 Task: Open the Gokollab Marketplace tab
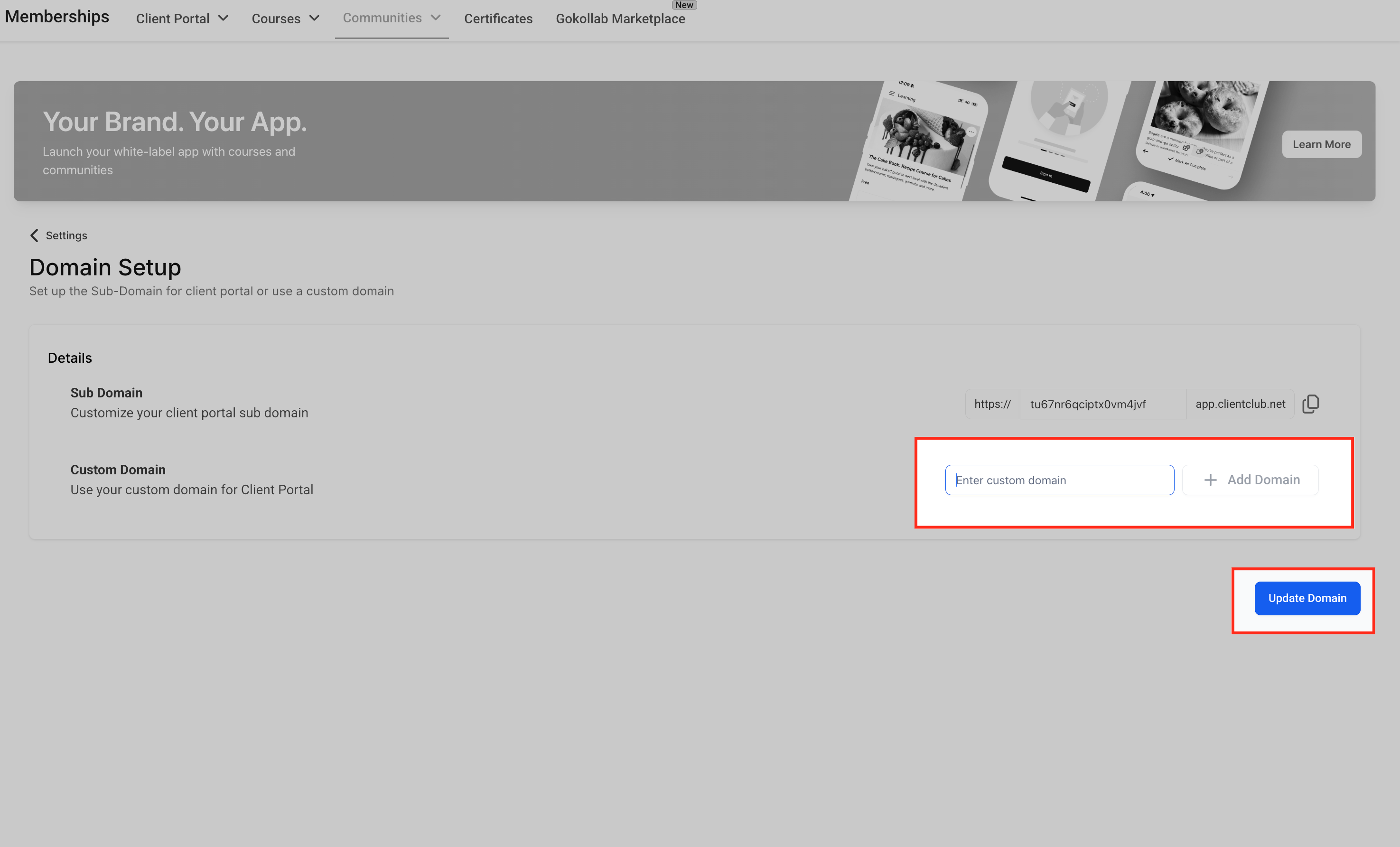click(620, 19)
